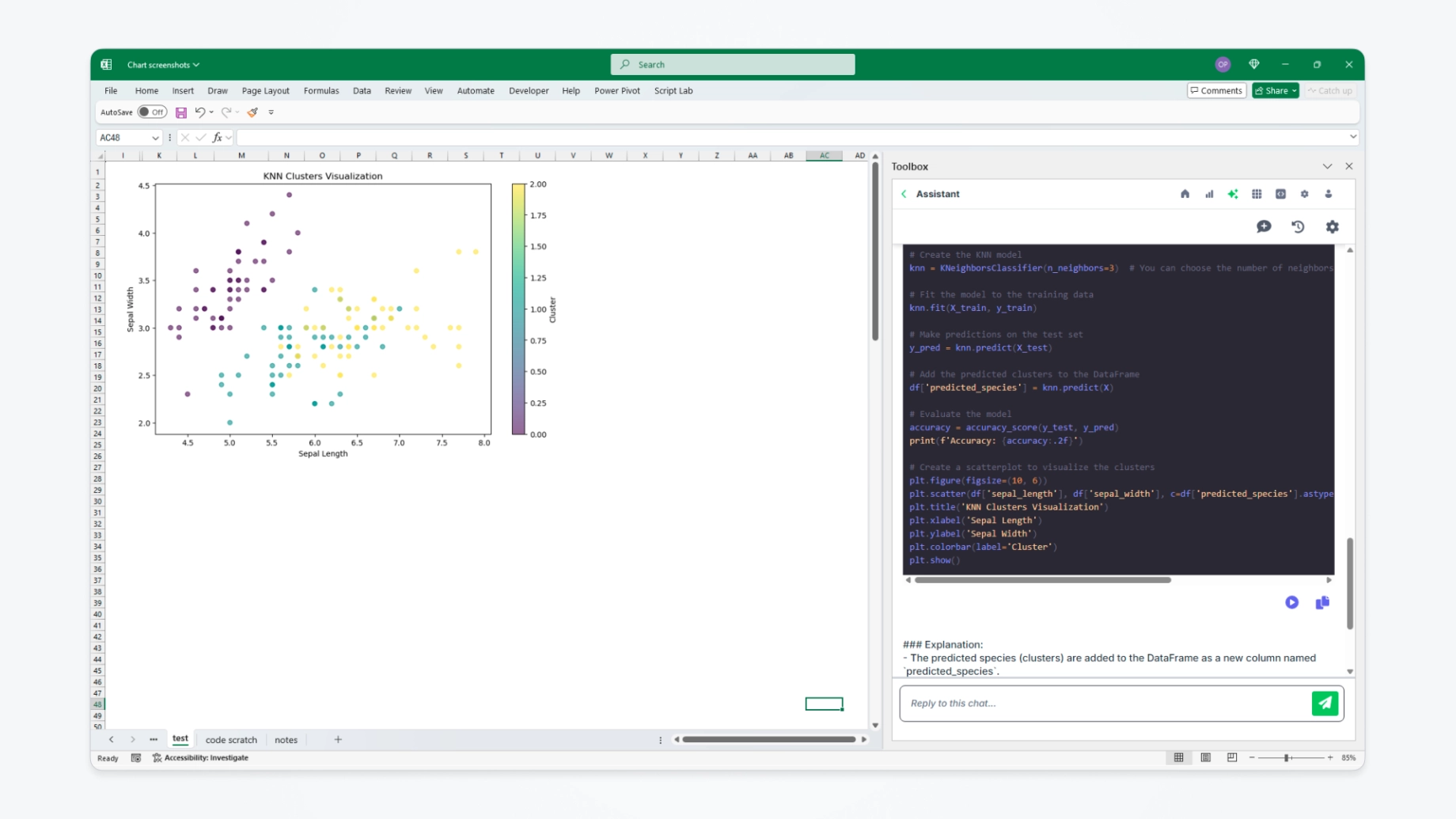
Task: Open the Power Pivot ribbon tab
Action: pos(617,91)
